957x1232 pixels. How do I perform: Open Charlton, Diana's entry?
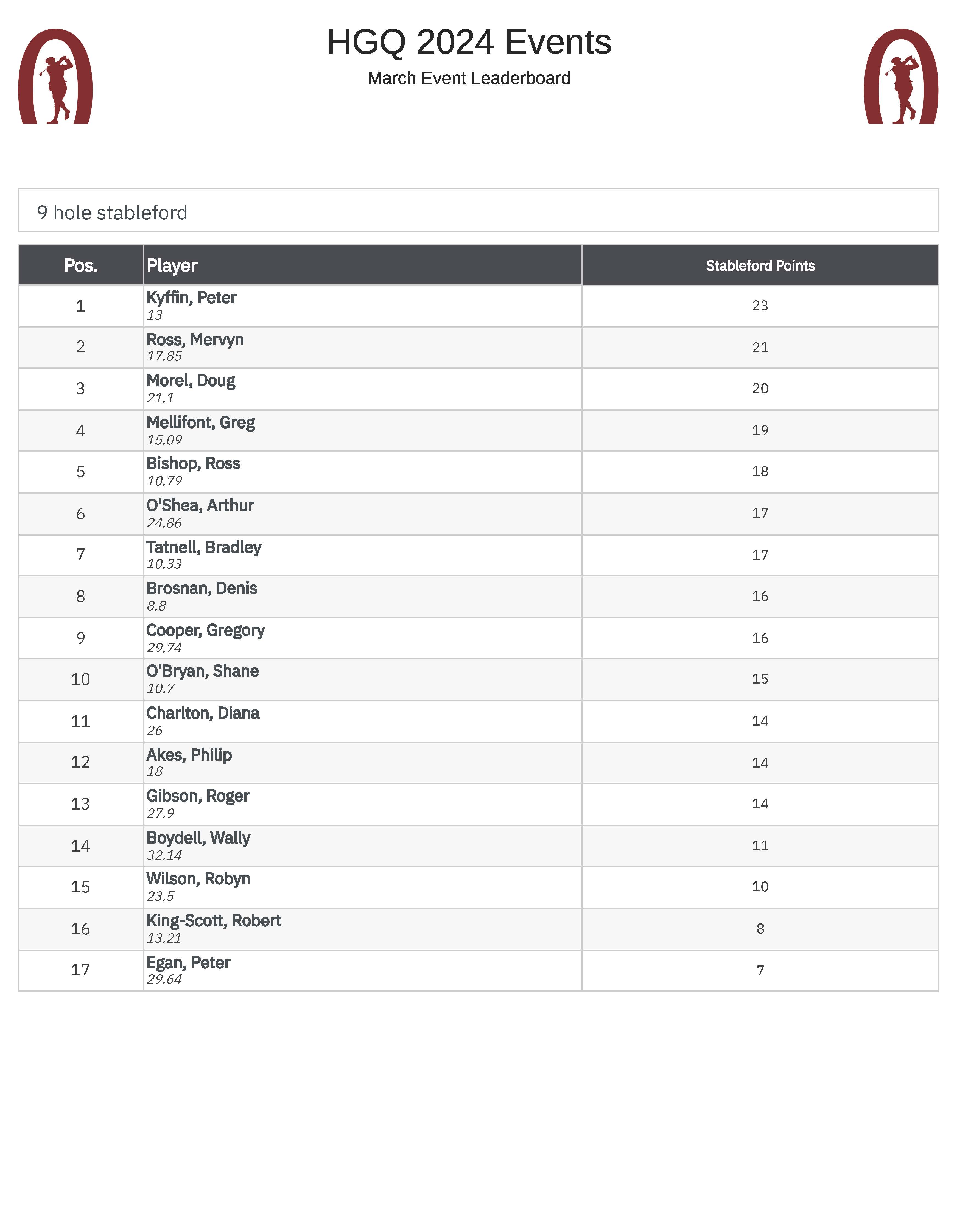tap(203, 713)
